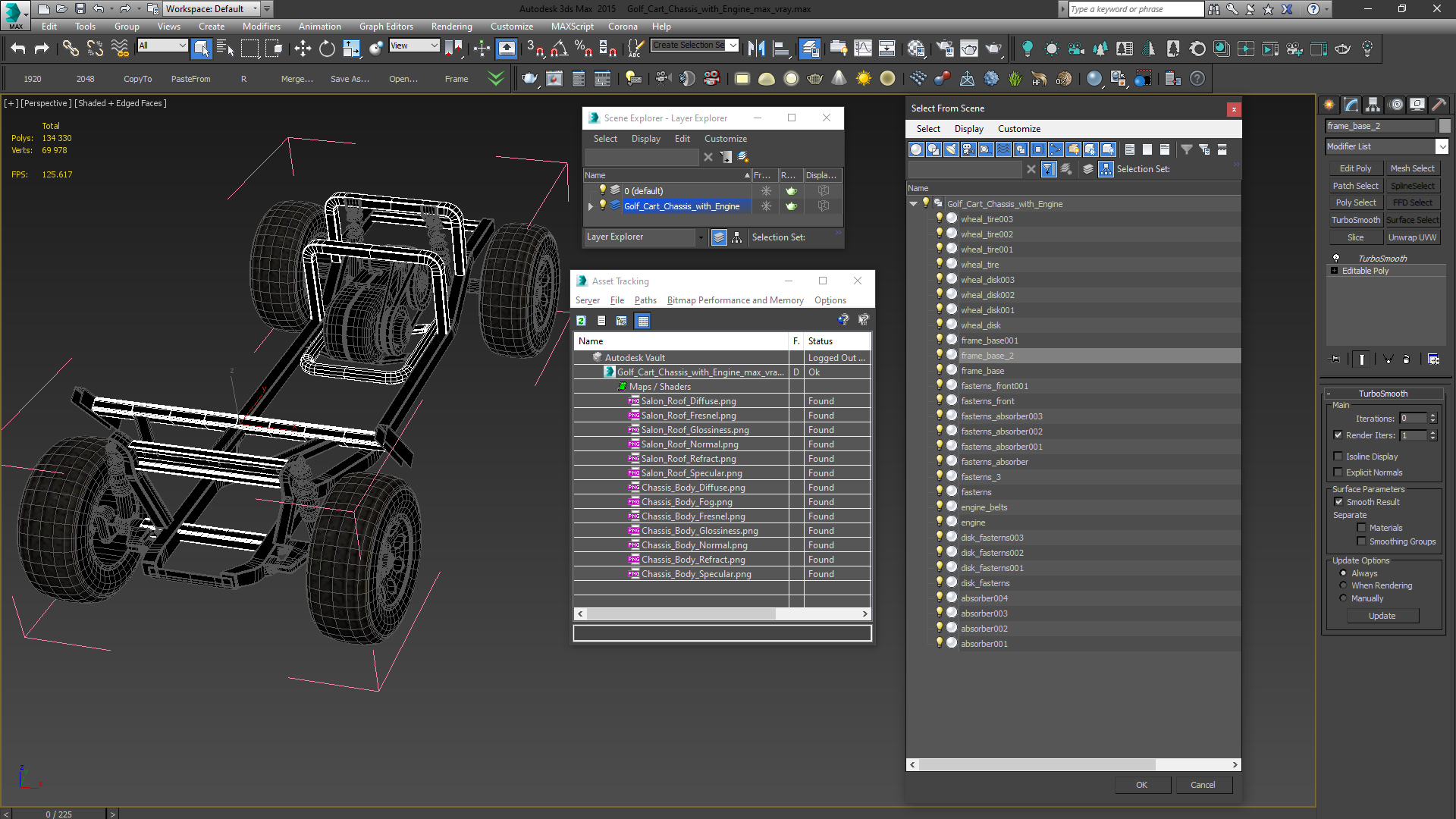Screen dimensions: 1456x819
Task: Click the green double-chevron icon
Action: 495,78
